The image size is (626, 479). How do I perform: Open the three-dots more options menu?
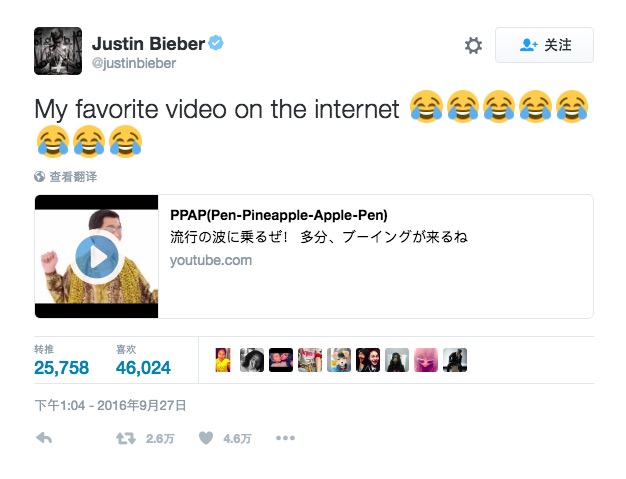pyautogui.click(x=285, y=438)
